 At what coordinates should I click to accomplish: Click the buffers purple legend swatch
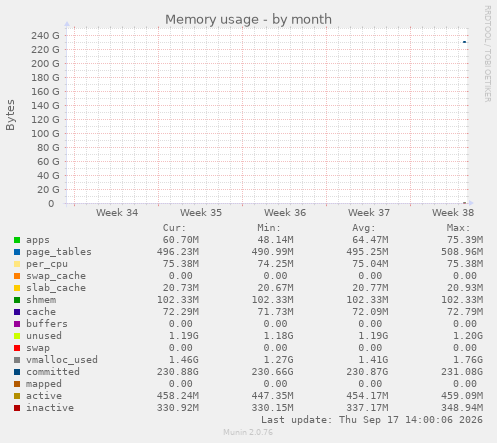[17, 324]
